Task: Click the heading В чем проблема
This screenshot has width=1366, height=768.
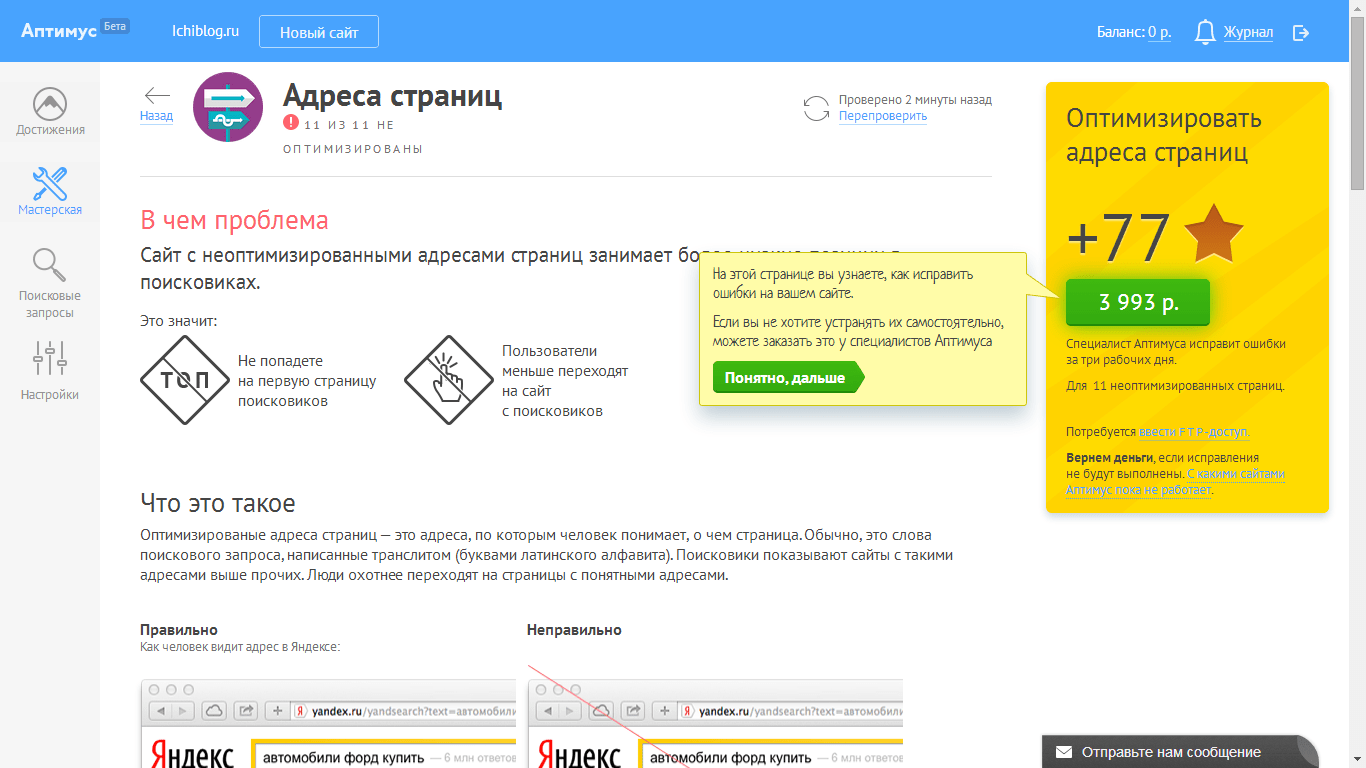Action: pyautogui.click(x=234, y=220)
